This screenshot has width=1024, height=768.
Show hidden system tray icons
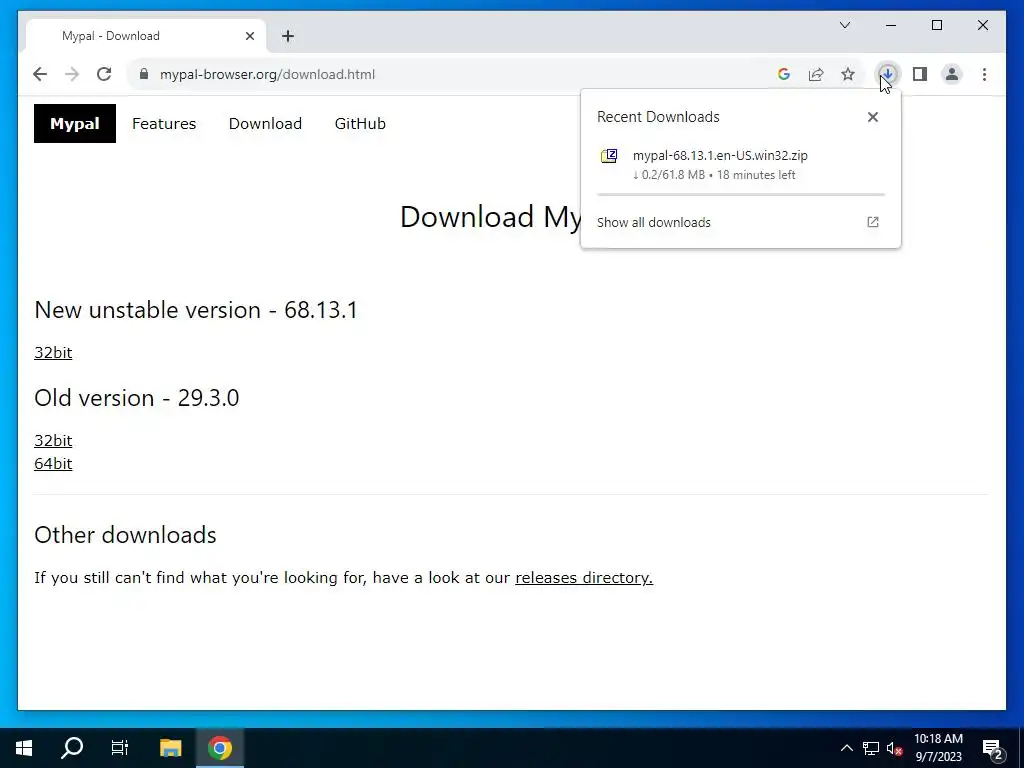pos(846,748)
